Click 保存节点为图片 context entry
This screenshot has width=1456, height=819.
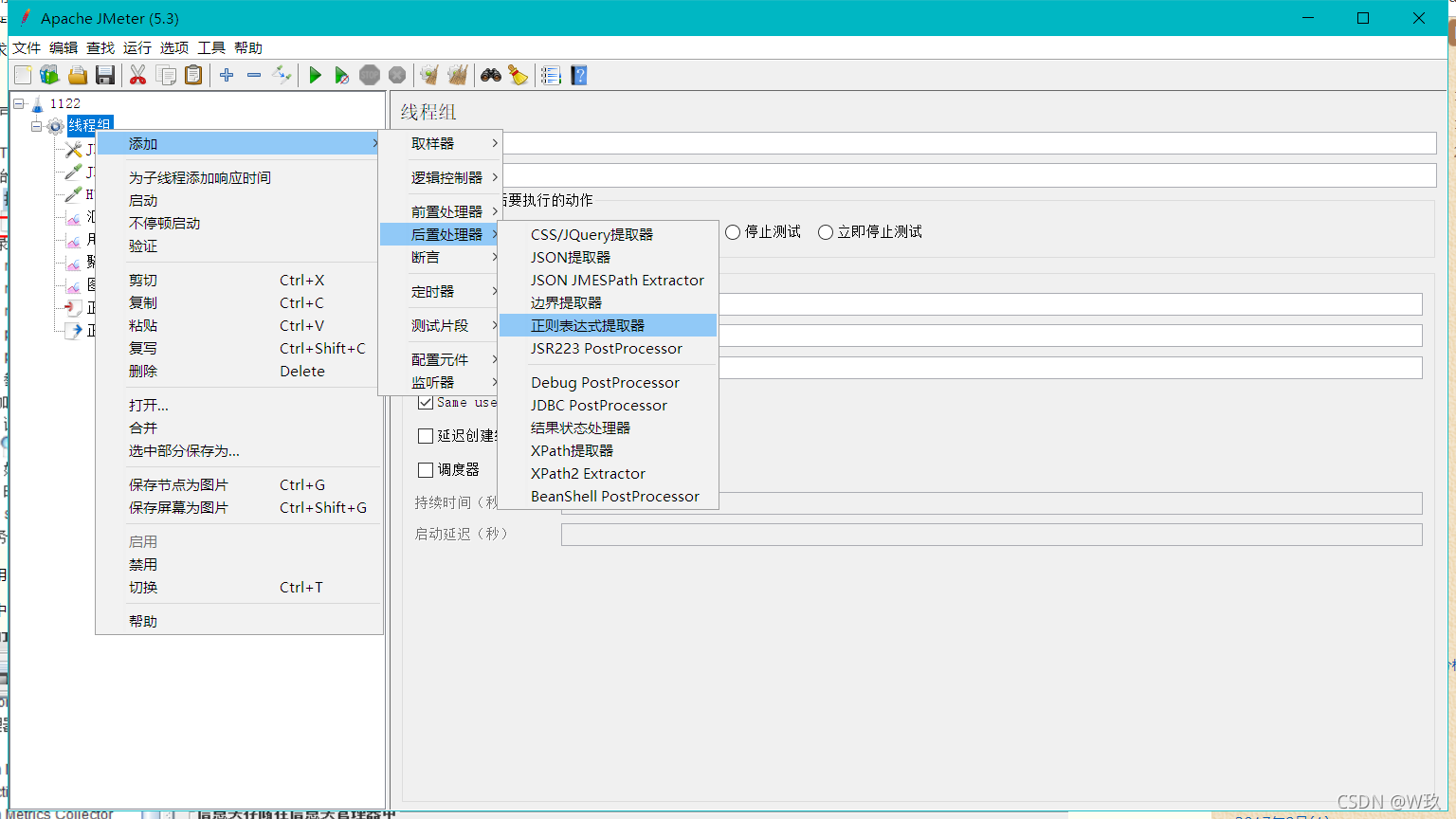tap(239, 484)
